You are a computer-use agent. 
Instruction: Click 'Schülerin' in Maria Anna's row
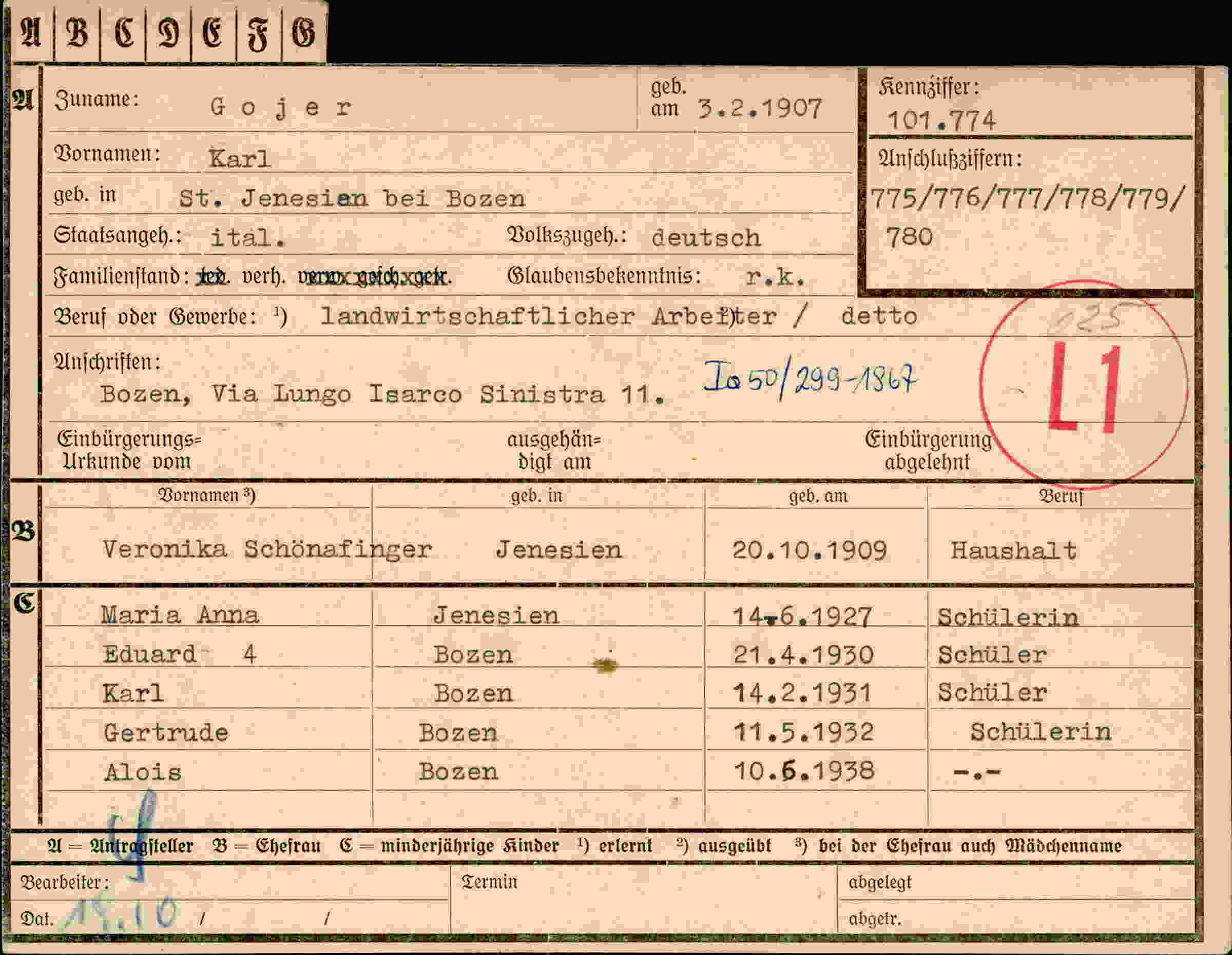[1008, 617]
